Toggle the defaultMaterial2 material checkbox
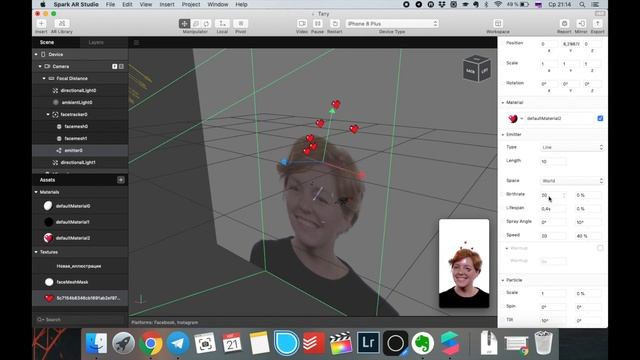This screenshot has width=640, height=360. pyautogui.click(x=600, y=118)
